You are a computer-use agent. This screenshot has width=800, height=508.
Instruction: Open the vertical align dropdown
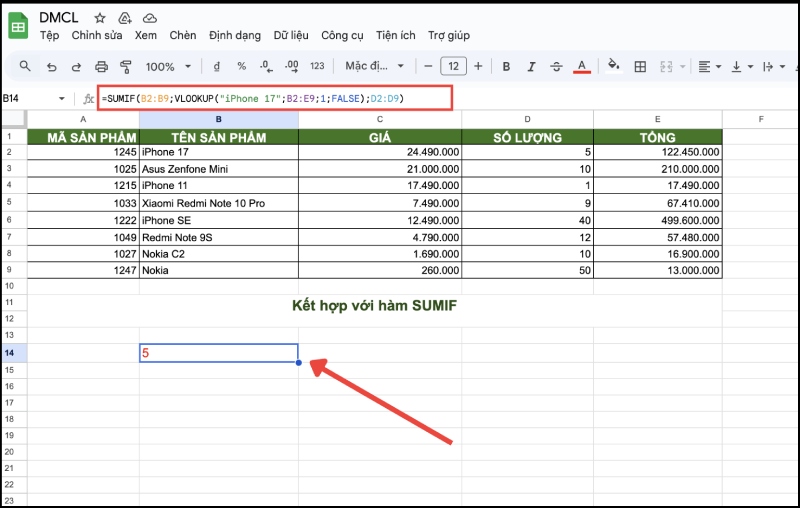click(x=742, y=67)
